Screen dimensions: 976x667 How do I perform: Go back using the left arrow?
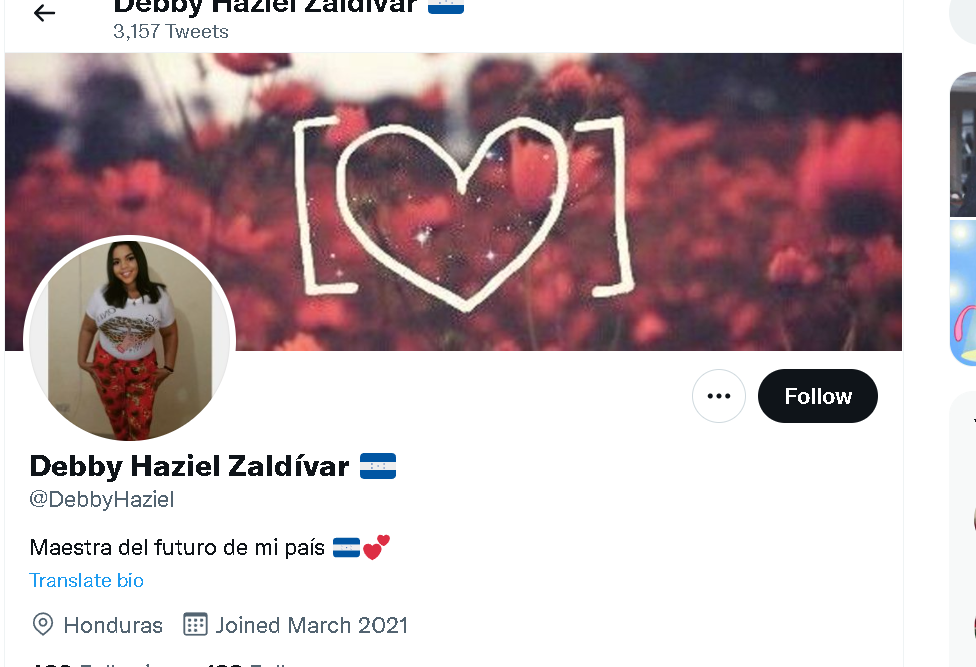click(44, 13)
